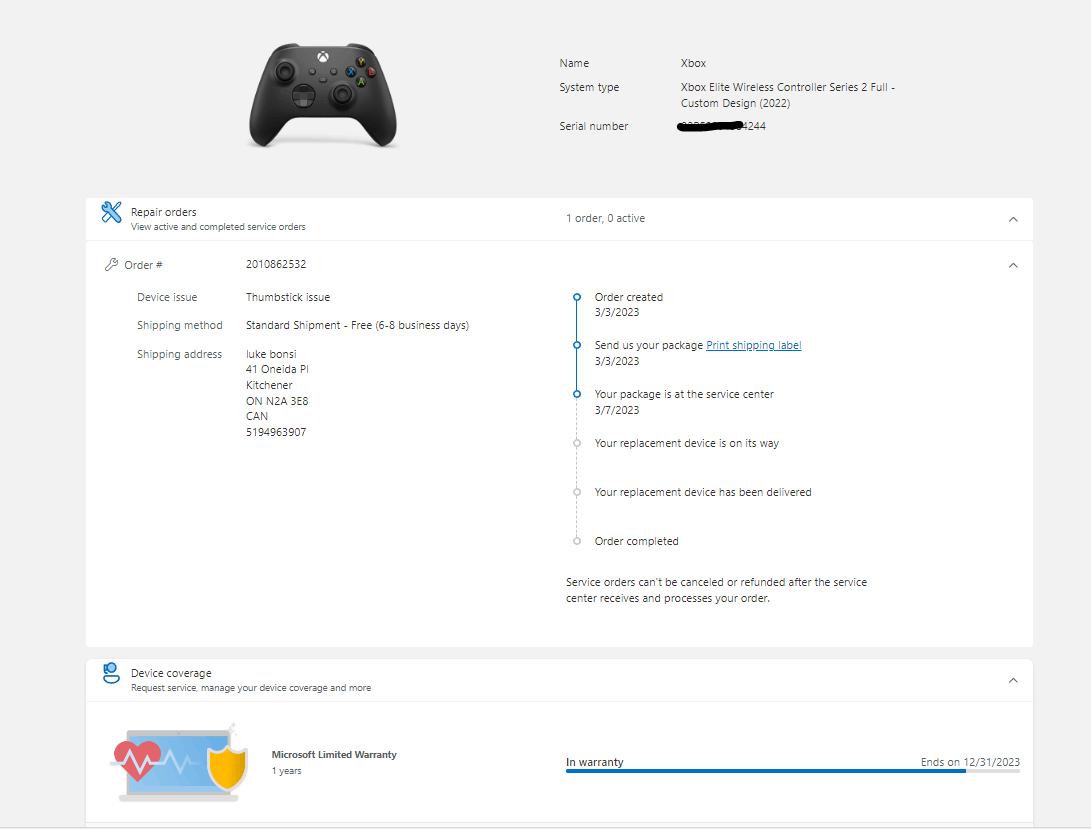This screenshot has height=829, width=1091.
Task: Click the 'Your replacement device is on its way' text
Action: pyautogui.click(x=687, y=443)
